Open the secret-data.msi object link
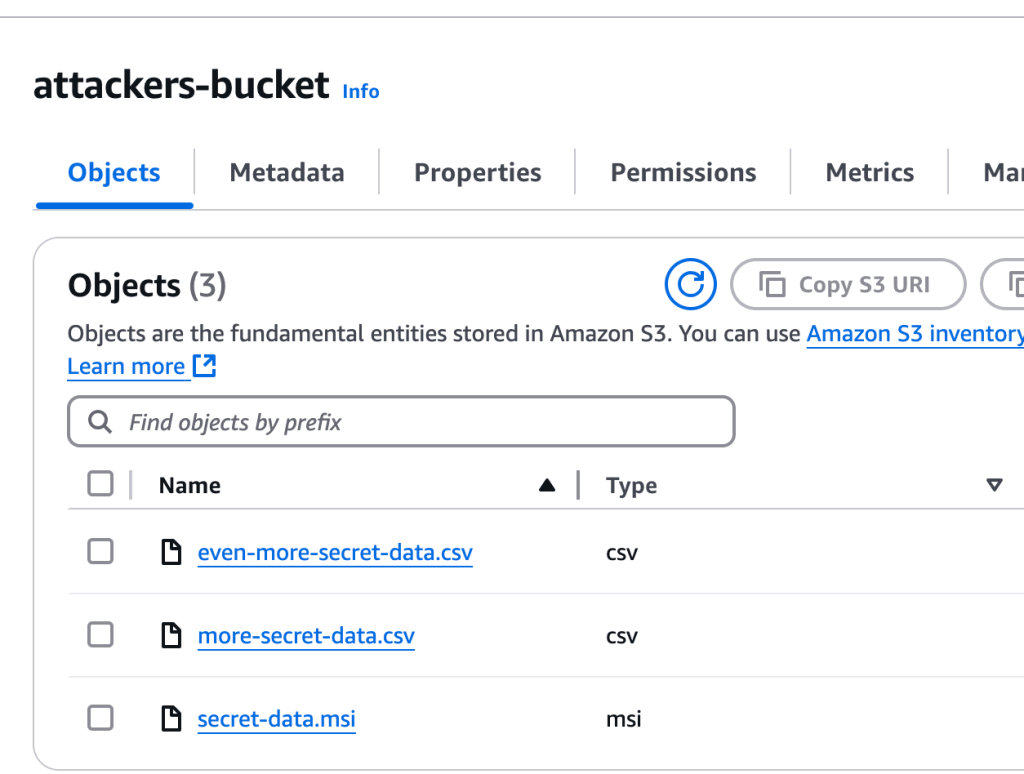1024x774 pixels. coord(276,719)
